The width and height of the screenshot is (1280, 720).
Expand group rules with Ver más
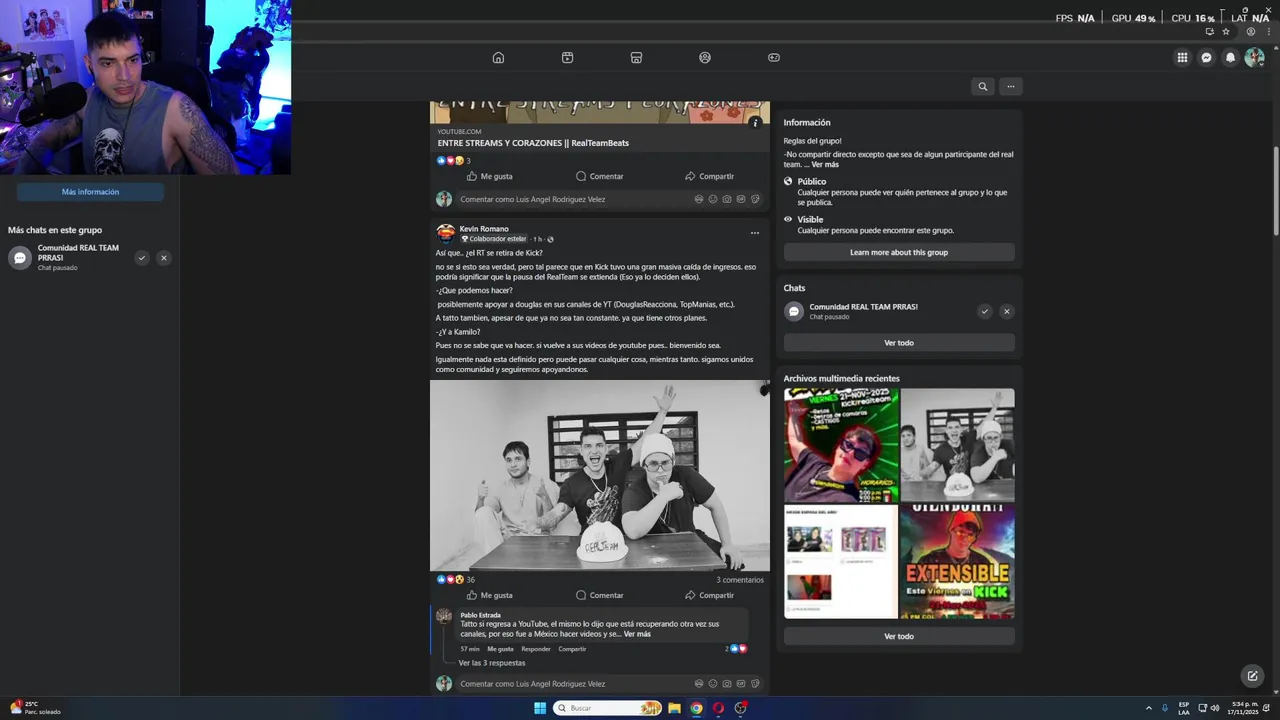(x=825, y=164)
